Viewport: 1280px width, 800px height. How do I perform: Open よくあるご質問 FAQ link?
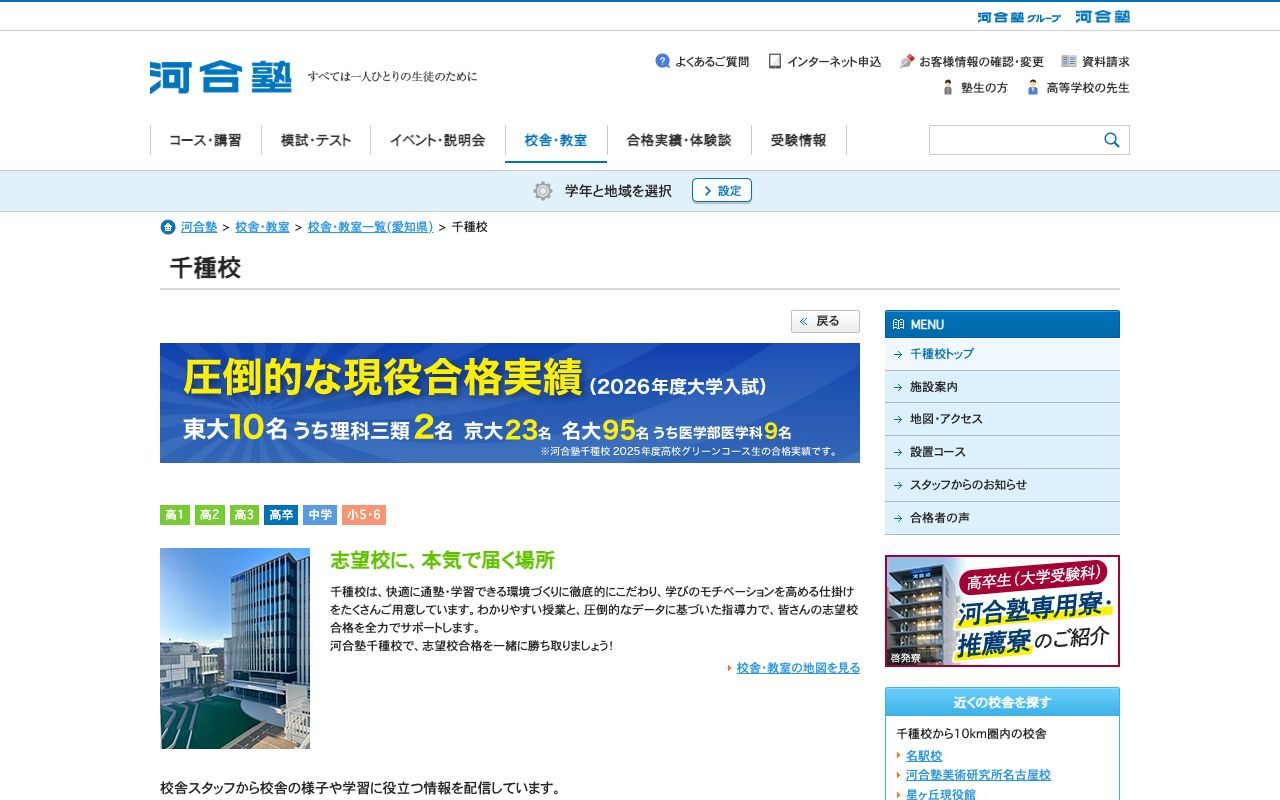click(702, 61)
